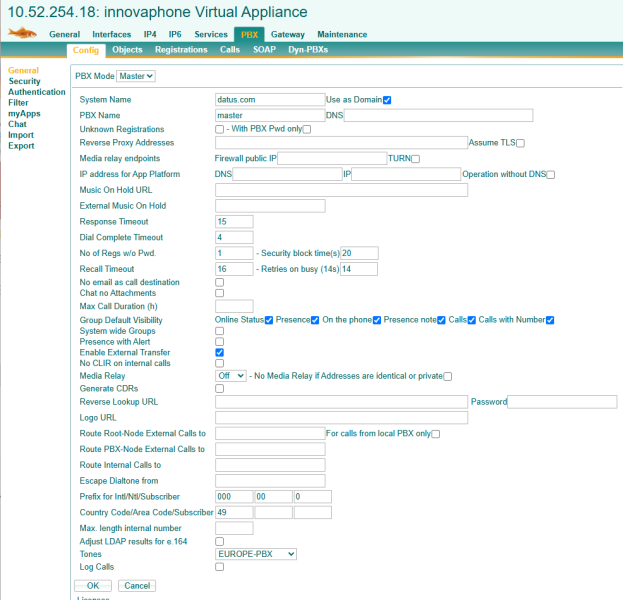This screenshot has width=623, height=600.
Task: Focus the Reverse Proxy Addresses field
Action: (341, 143)
